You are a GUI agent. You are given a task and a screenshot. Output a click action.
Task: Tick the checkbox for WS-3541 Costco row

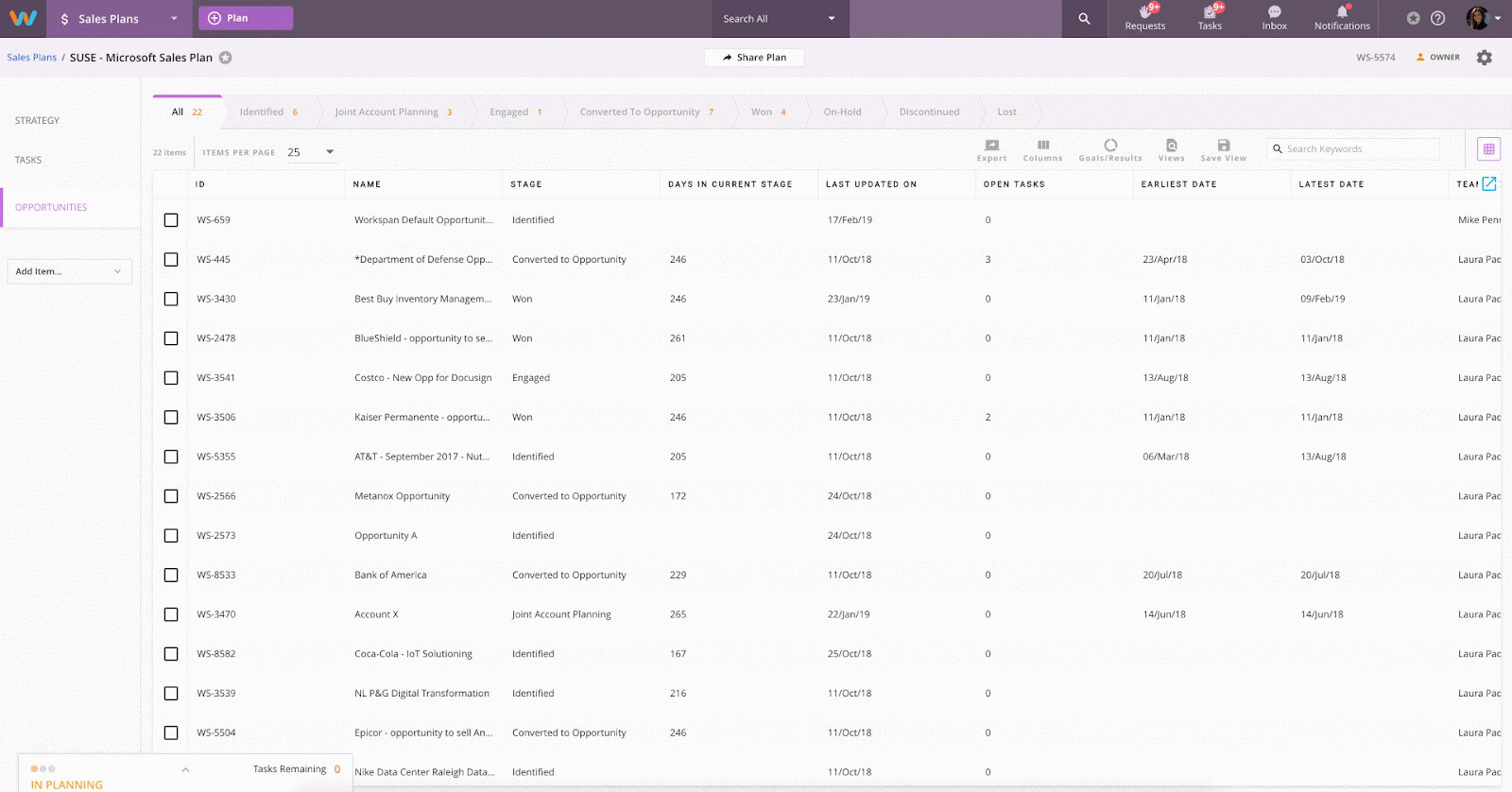(171, 378)
